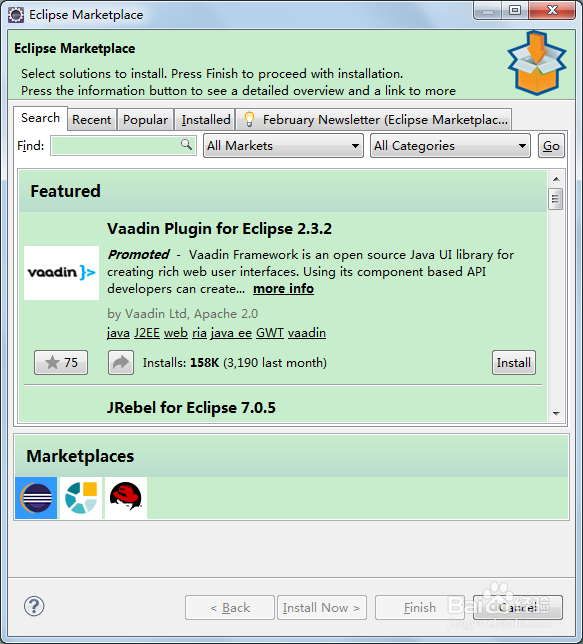Click the java ee tag link
The width and height of the screenshot is (583, 644).
pyautogui.click(x=231, y=333)
